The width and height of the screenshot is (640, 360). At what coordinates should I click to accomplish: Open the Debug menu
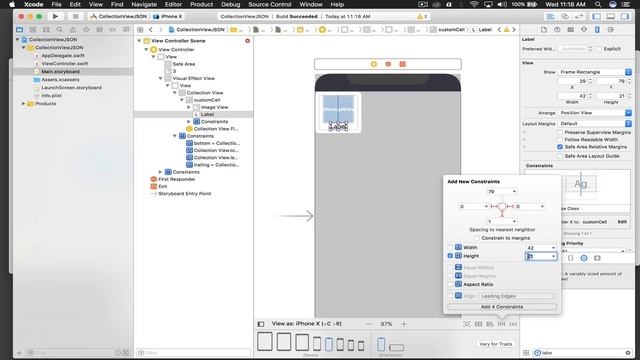[x=231, y=4]
